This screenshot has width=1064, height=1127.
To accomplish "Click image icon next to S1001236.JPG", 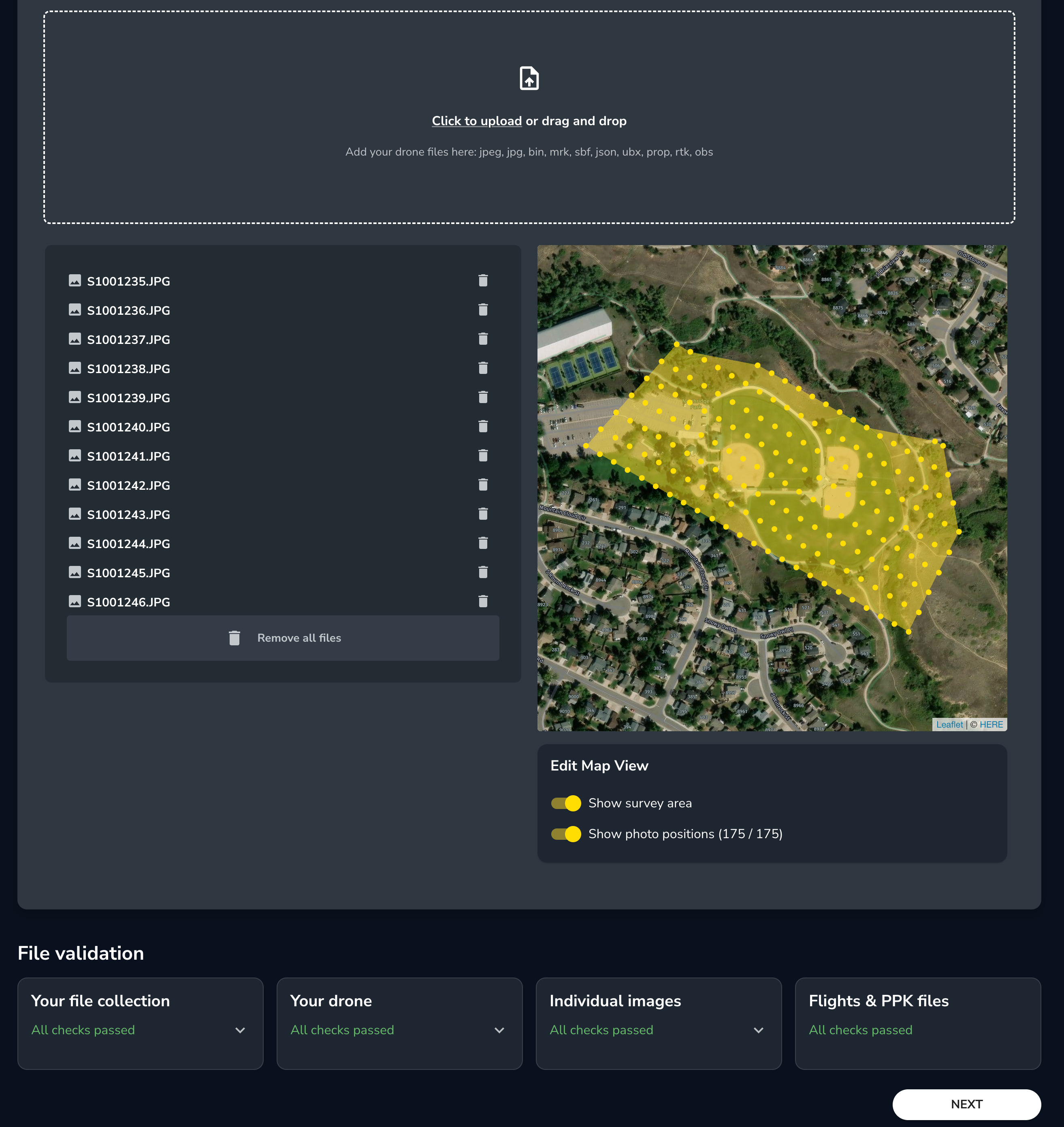I will (x=75, y=309).
